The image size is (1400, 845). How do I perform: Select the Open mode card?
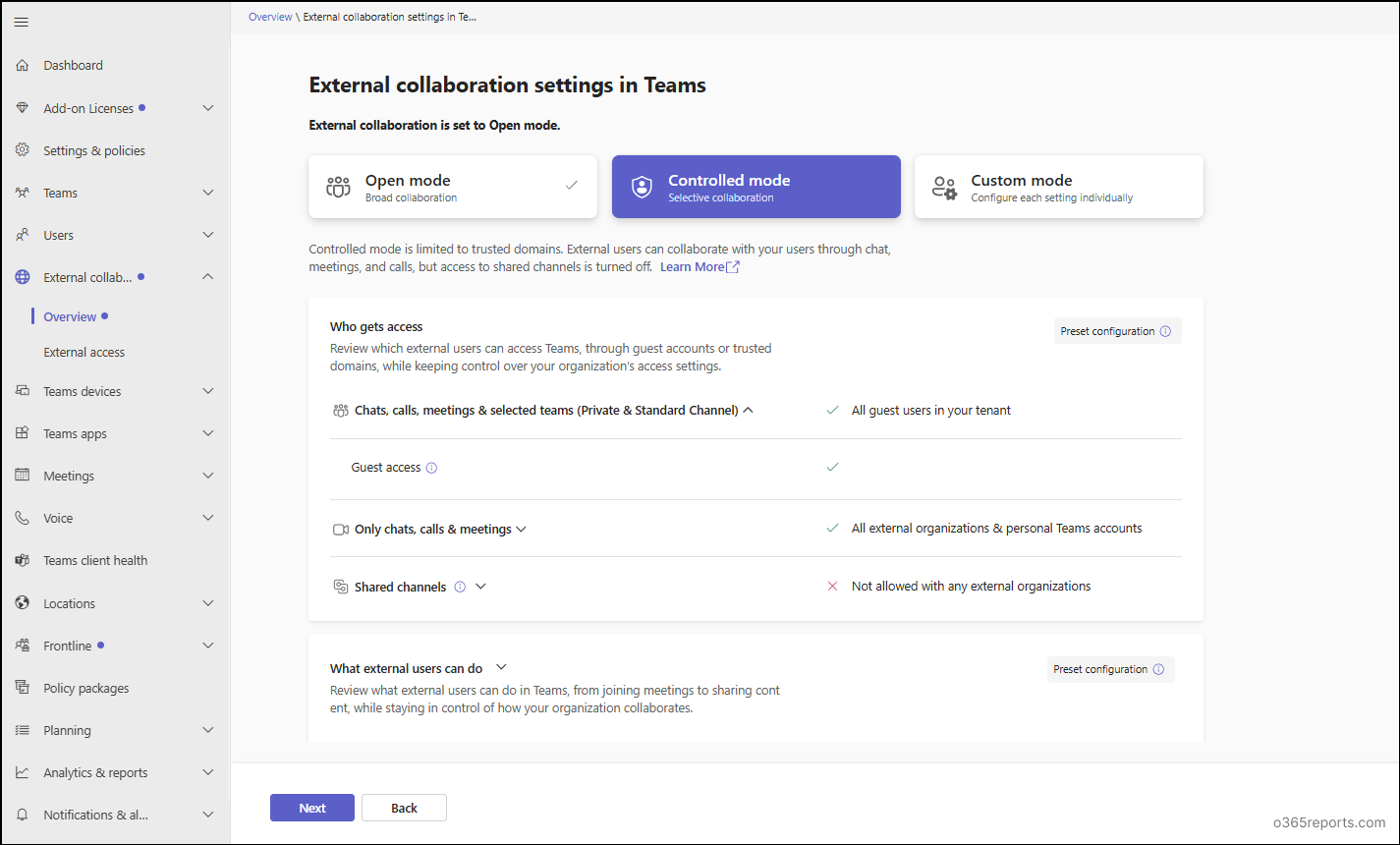(453, 187)
